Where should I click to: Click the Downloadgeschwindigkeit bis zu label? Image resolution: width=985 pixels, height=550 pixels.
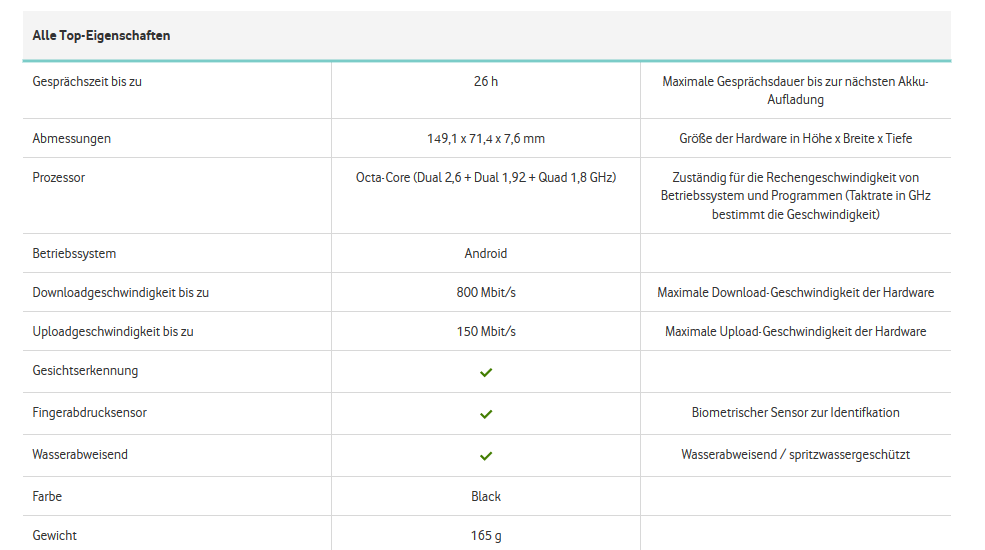[120, 293]
